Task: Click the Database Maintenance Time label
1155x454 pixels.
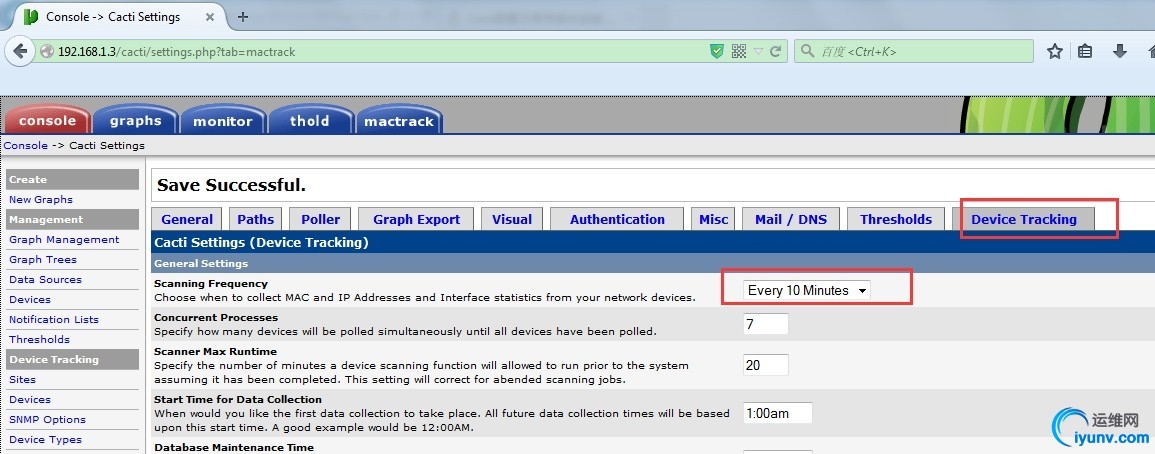Action: 234,447
